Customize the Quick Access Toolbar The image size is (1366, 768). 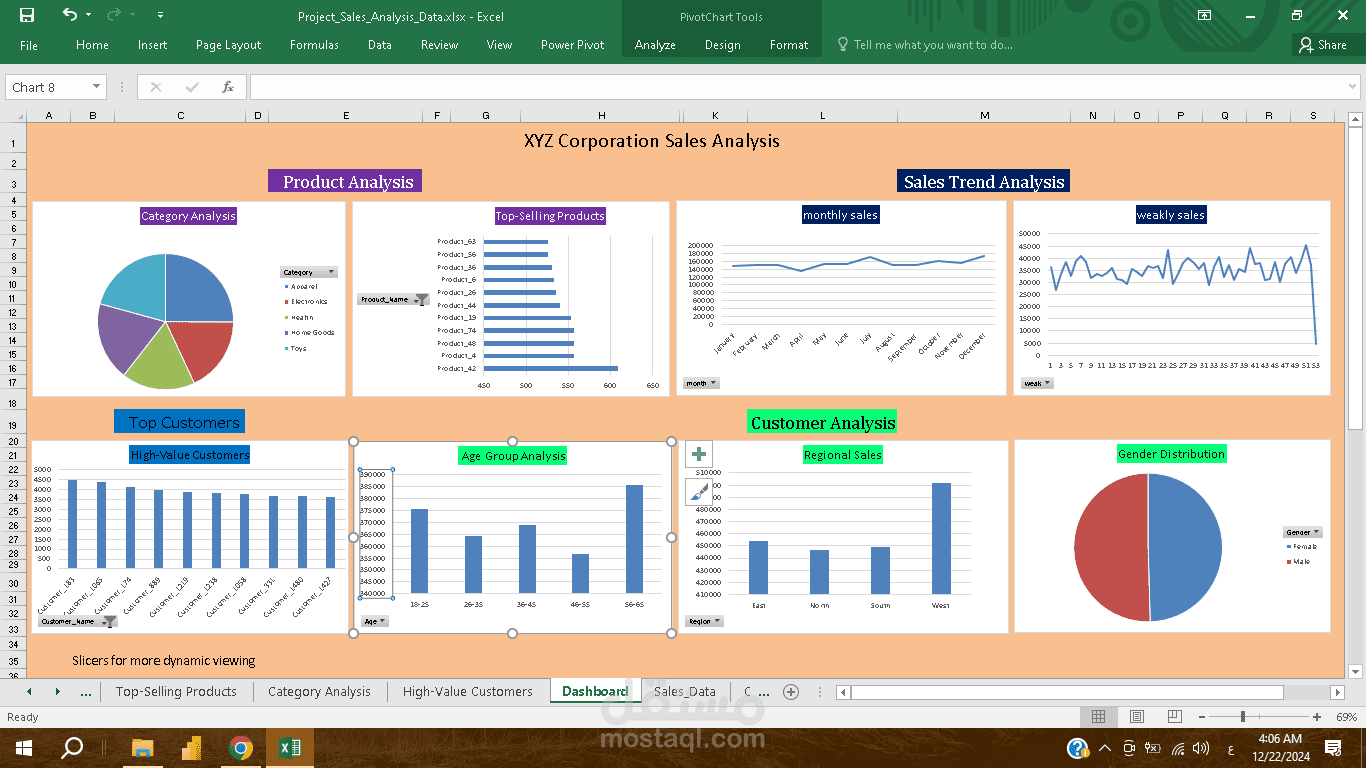[161, 15]
